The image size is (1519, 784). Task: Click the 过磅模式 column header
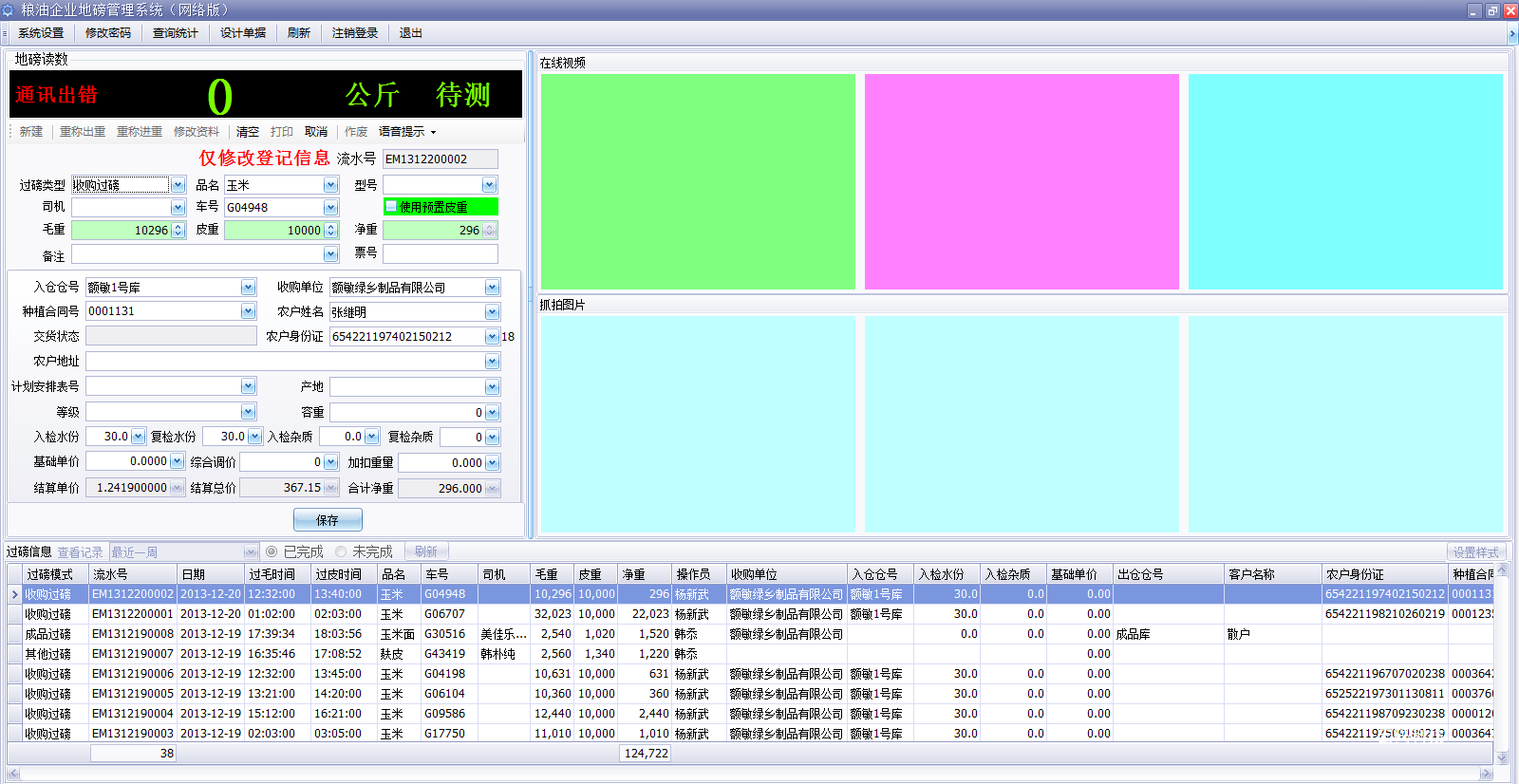pos(56,574)
